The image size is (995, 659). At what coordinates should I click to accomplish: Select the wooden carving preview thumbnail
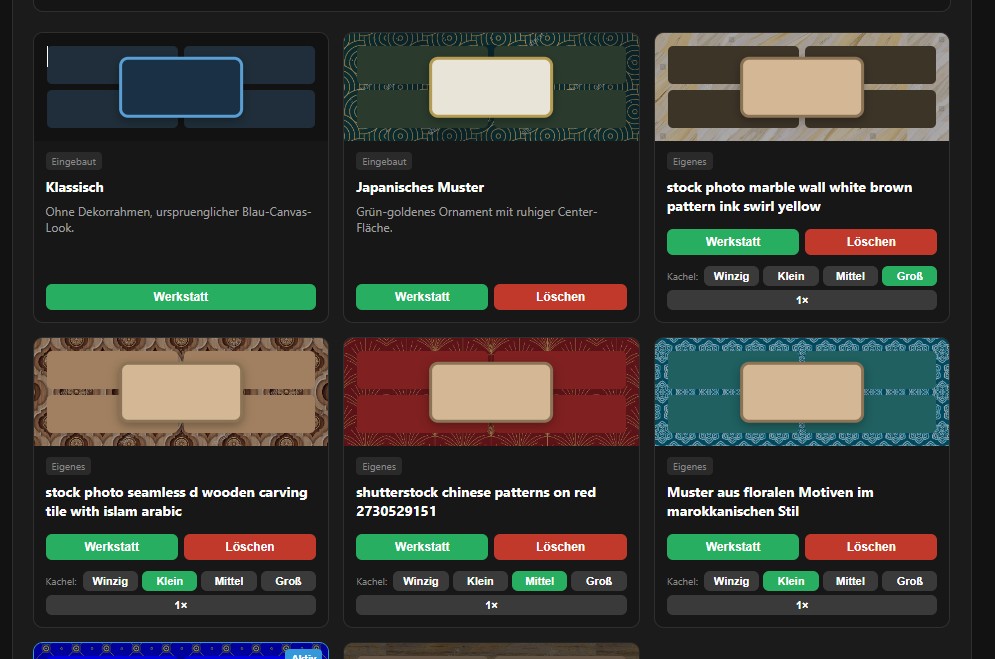(x=181, y=392)
